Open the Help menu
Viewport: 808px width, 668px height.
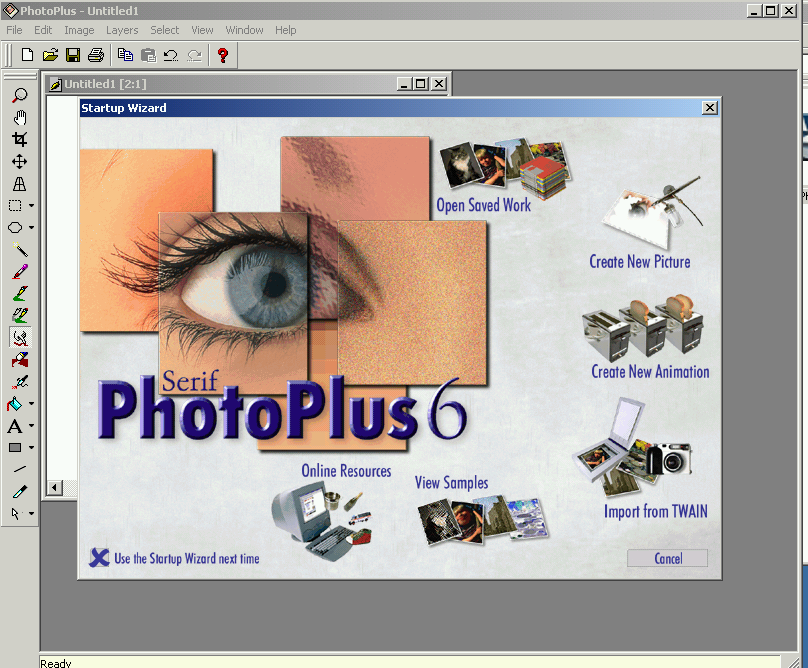click(285, 30)
